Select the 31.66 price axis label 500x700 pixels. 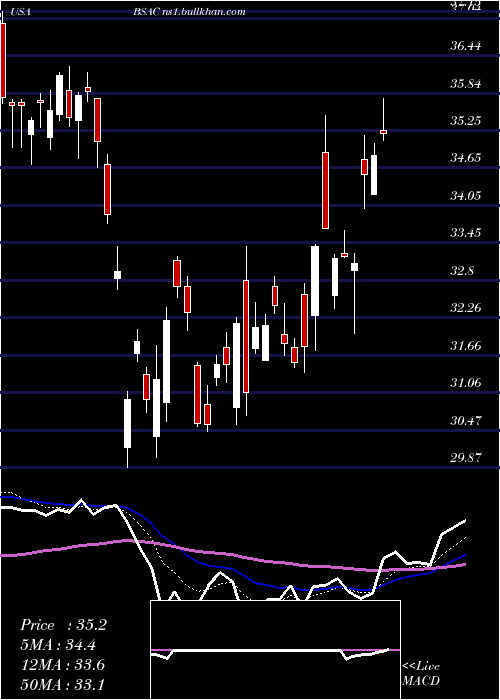pos(466,346)
